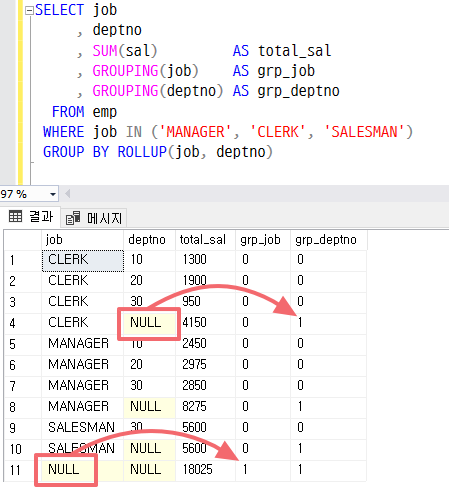
Task: Click the grp_deptno alias in the query editor
Action: pos(299,91)
